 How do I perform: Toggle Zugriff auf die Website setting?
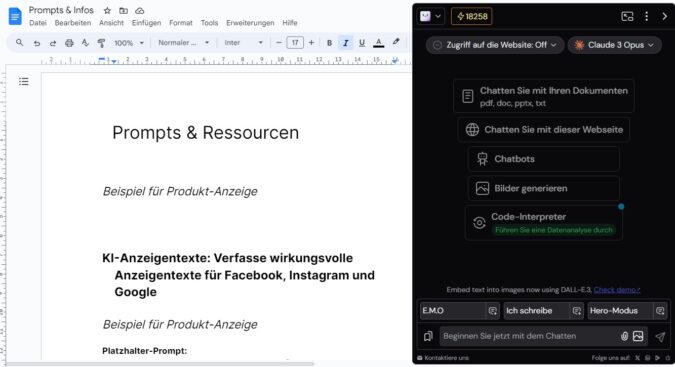(x=495, y=45)
